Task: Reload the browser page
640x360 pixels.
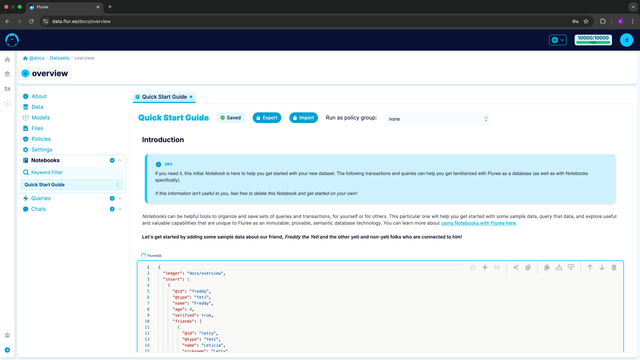Action: point(31,21)
